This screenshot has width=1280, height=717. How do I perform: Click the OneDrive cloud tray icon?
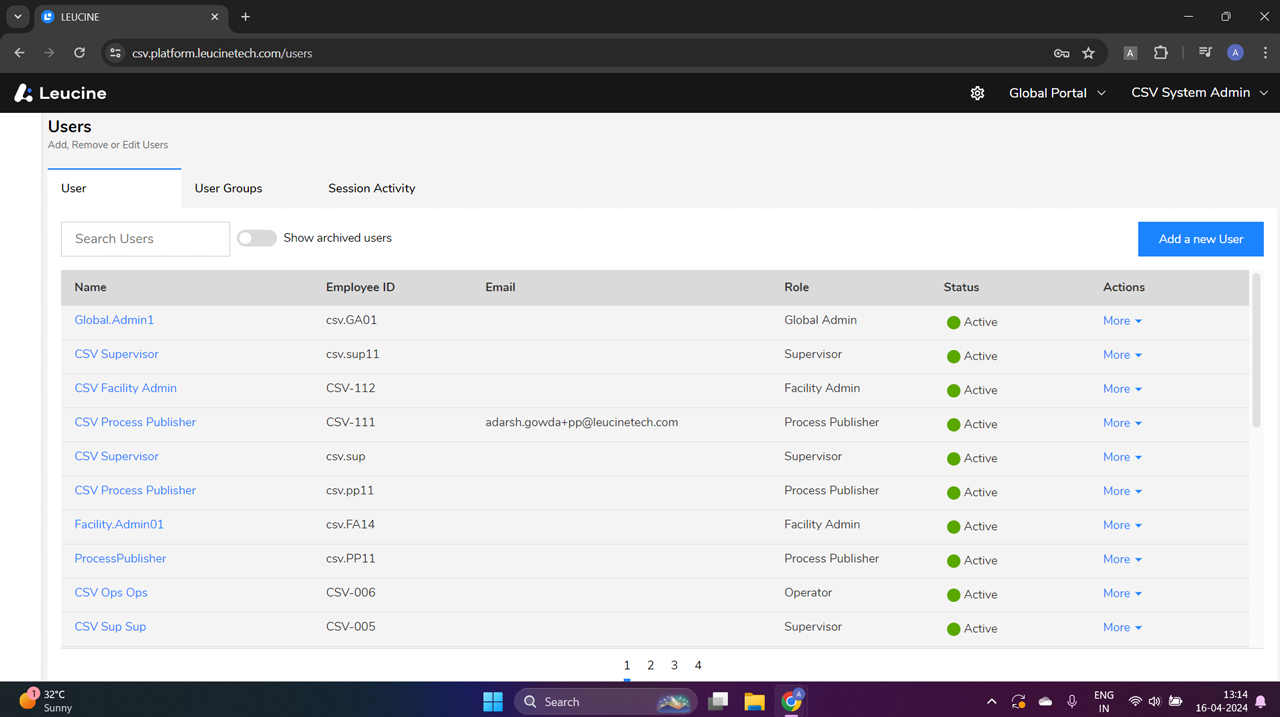[x=1045, y=701]
